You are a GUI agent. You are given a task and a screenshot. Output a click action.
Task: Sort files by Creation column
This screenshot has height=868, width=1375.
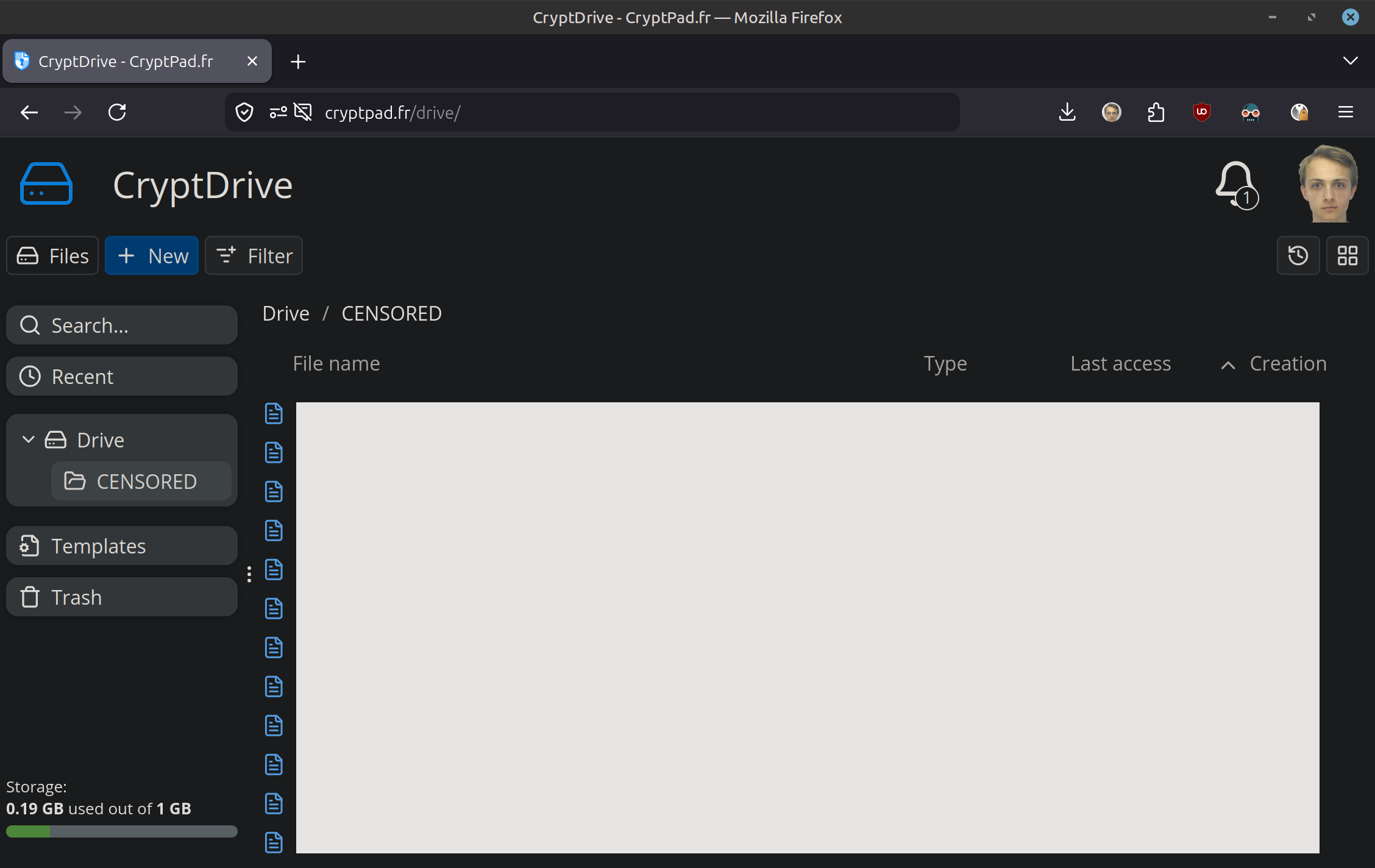pyautogui.click(x=1287, y=364)
